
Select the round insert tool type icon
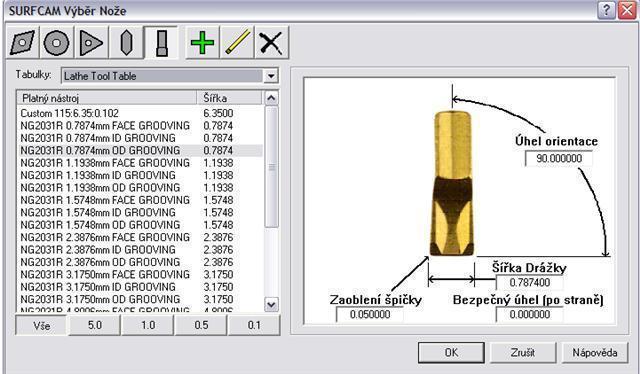click(x=57, y=42)
